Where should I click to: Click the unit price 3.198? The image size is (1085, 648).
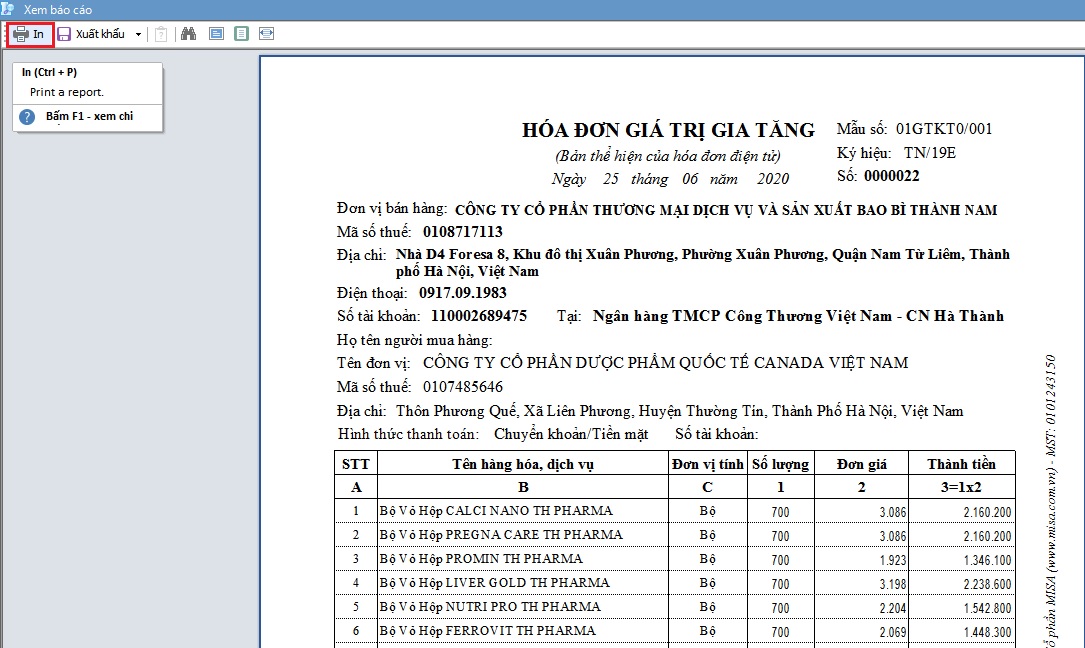893,584
